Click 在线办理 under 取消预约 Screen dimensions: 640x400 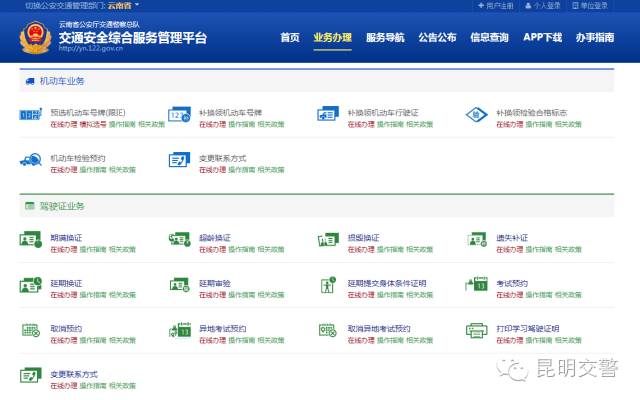[64, 340]
